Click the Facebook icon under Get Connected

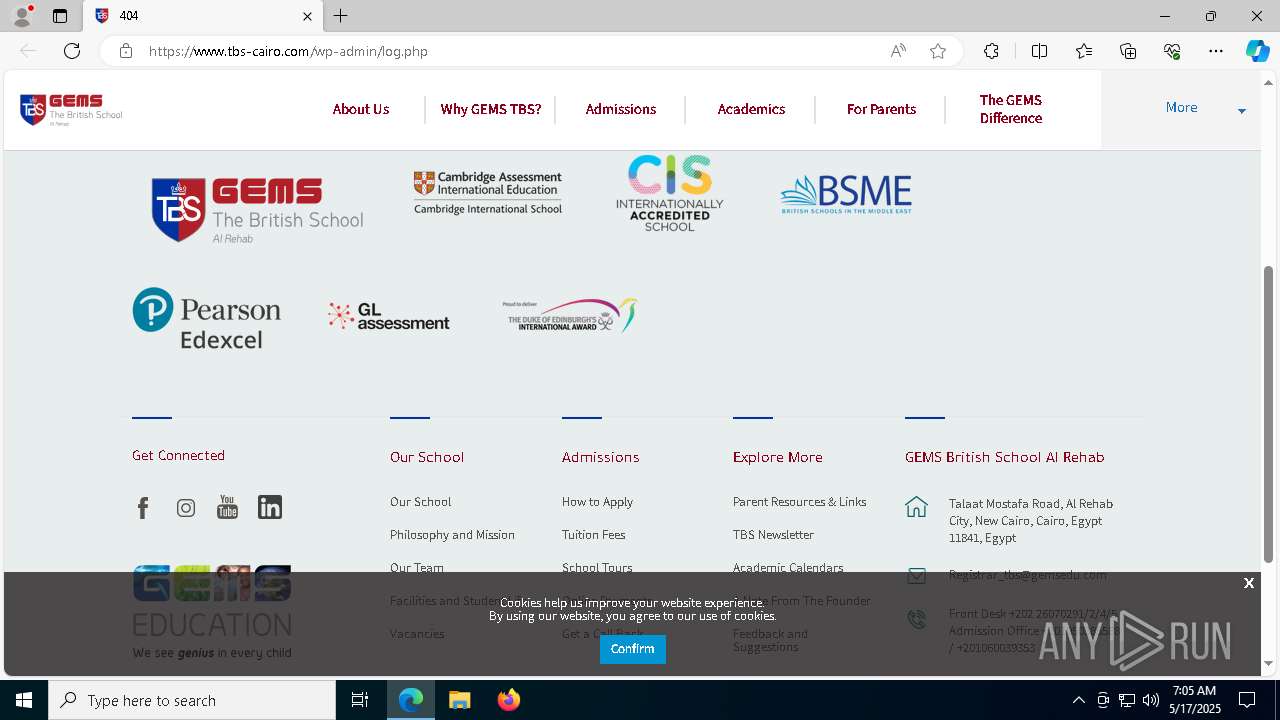click(x=143, y=508)
